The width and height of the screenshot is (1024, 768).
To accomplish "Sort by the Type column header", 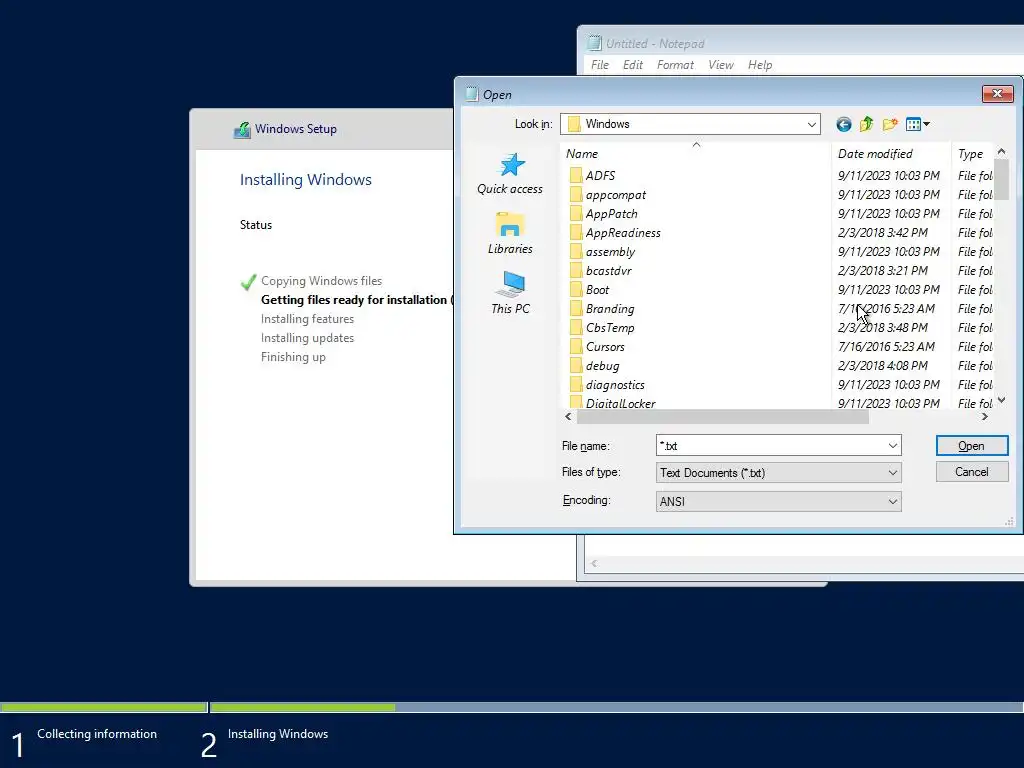I will tap(972, 153).
